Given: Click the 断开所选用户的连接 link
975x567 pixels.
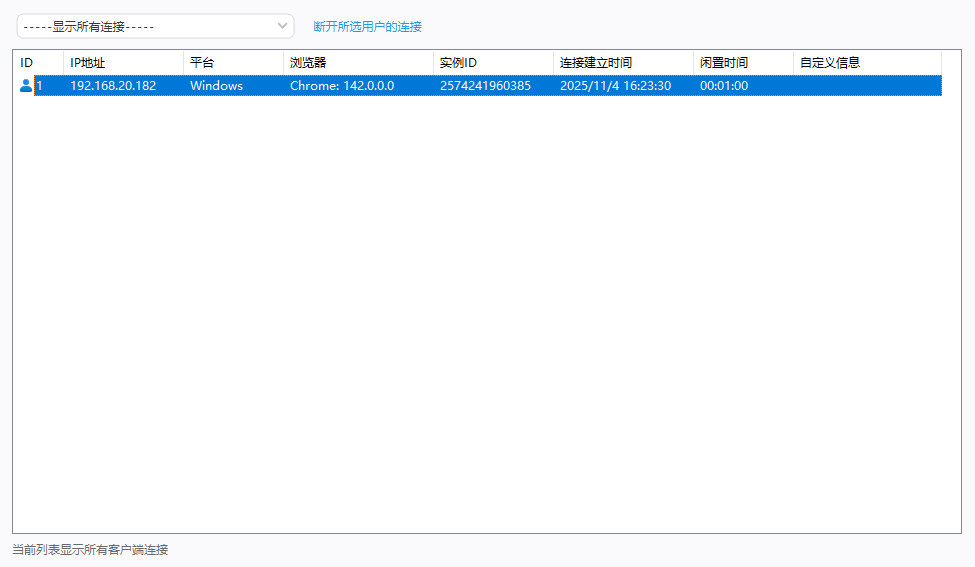Looking at the screenshot, I should [x=367, y=27].
